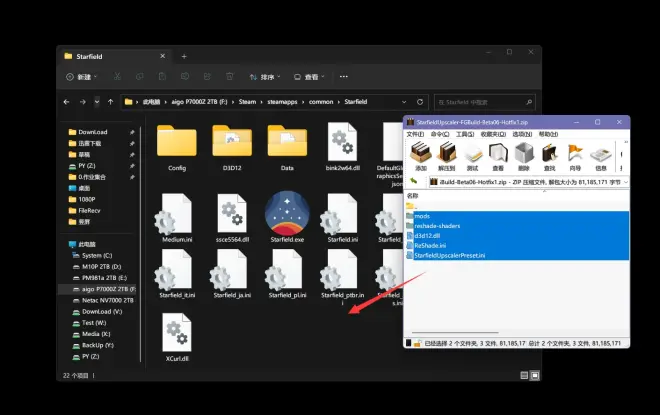The width and height of the screenshot is (660, 415).
Task: Click 'steamapps' in the address breadcrumb
Action: tap(282, 102)
